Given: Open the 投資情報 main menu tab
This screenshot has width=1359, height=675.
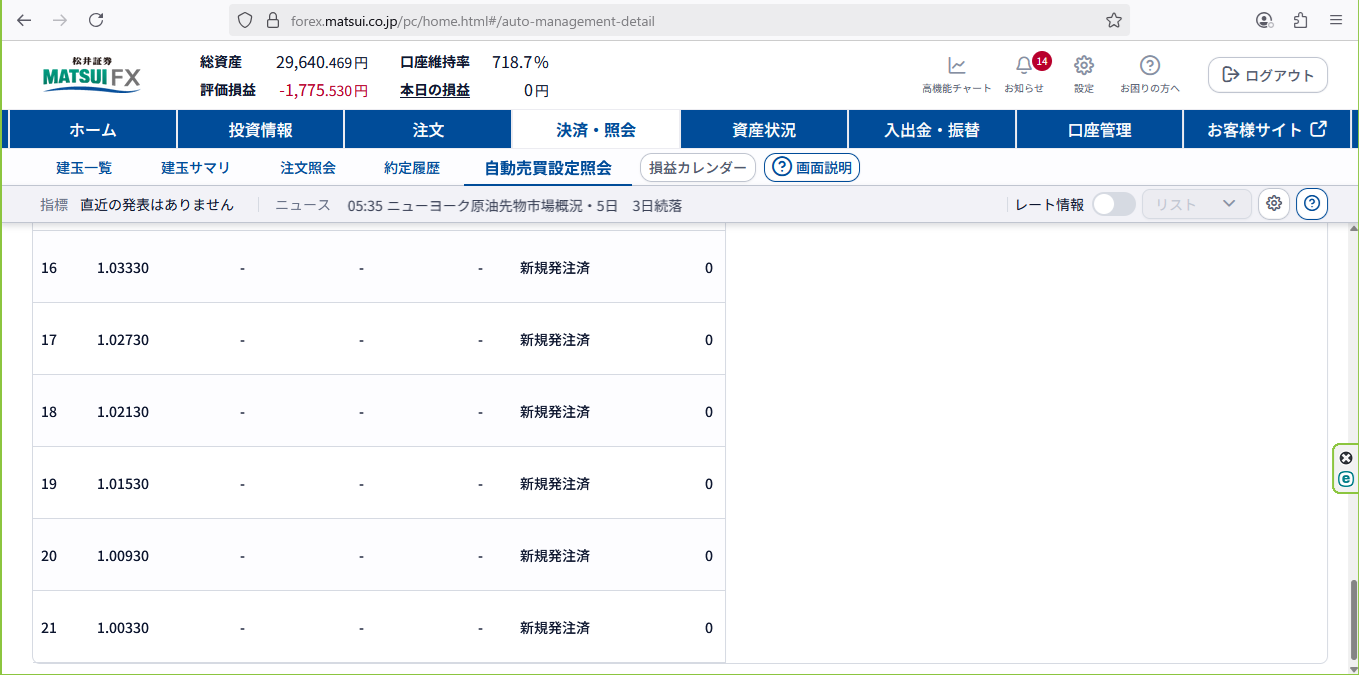Looking at the screenshot, I should tap(261, 129).
